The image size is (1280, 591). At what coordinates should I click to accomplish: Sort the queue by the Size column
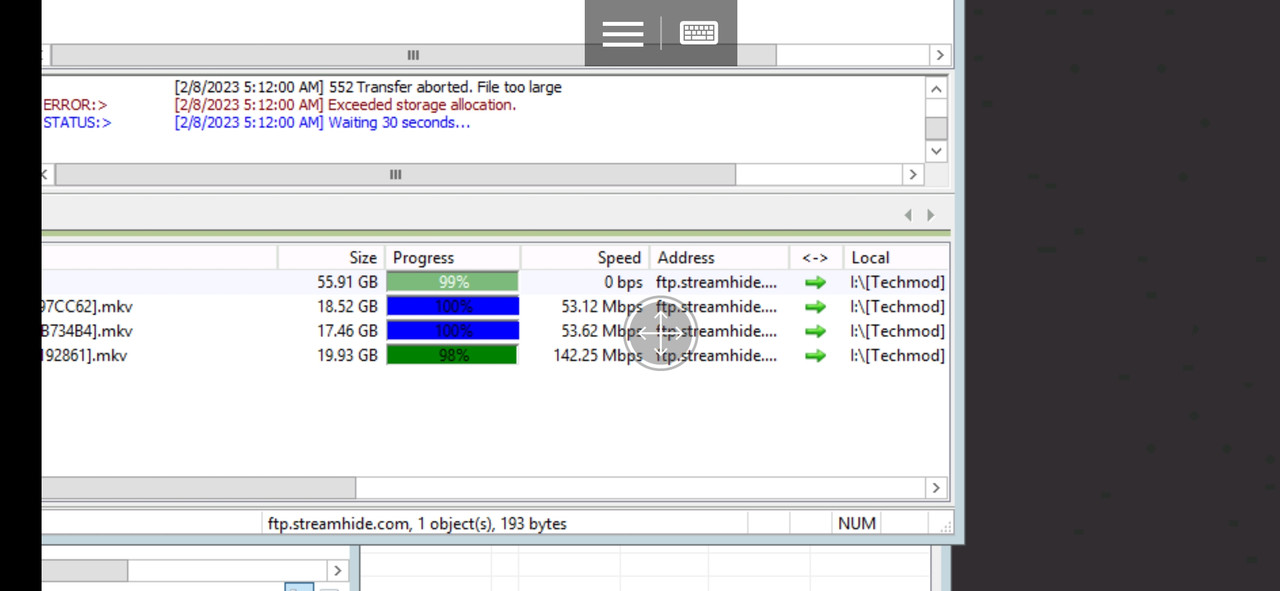[x=362, y=257]
